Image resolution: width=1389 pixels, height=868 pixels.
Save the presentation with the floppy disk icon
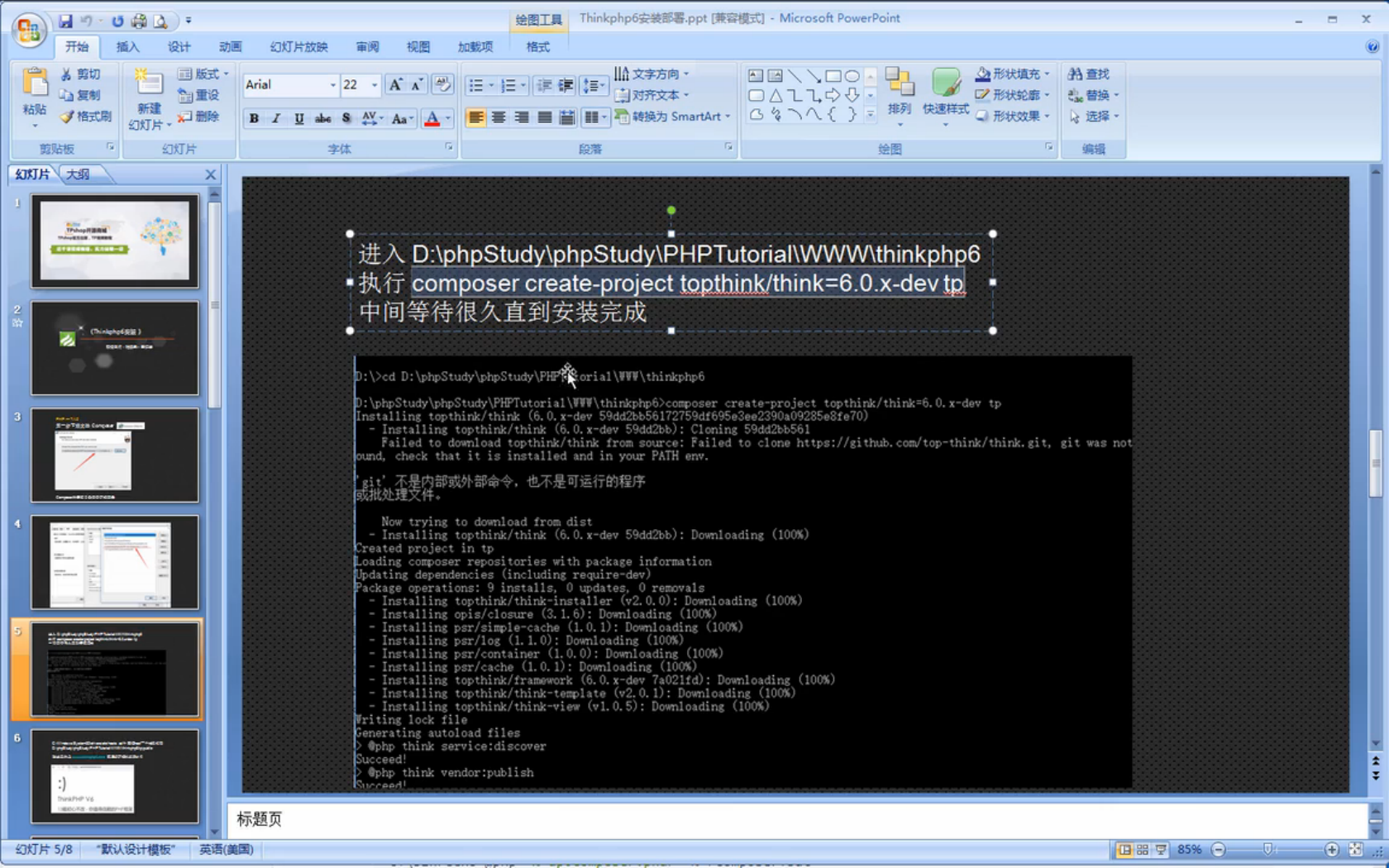click(65, 21)
